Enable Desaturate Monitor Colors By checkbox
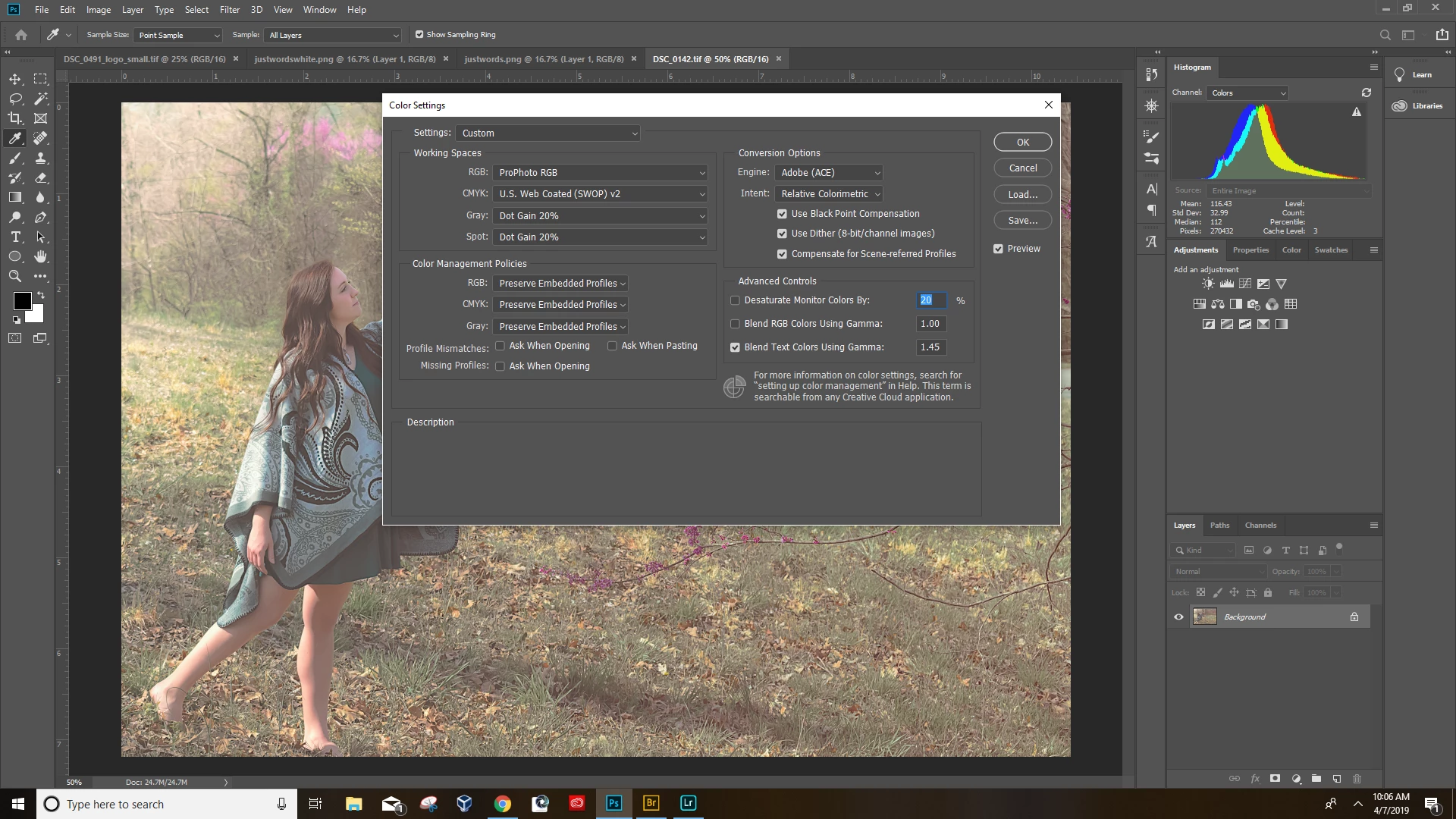The image size is (1456, 819). point(735,300)
